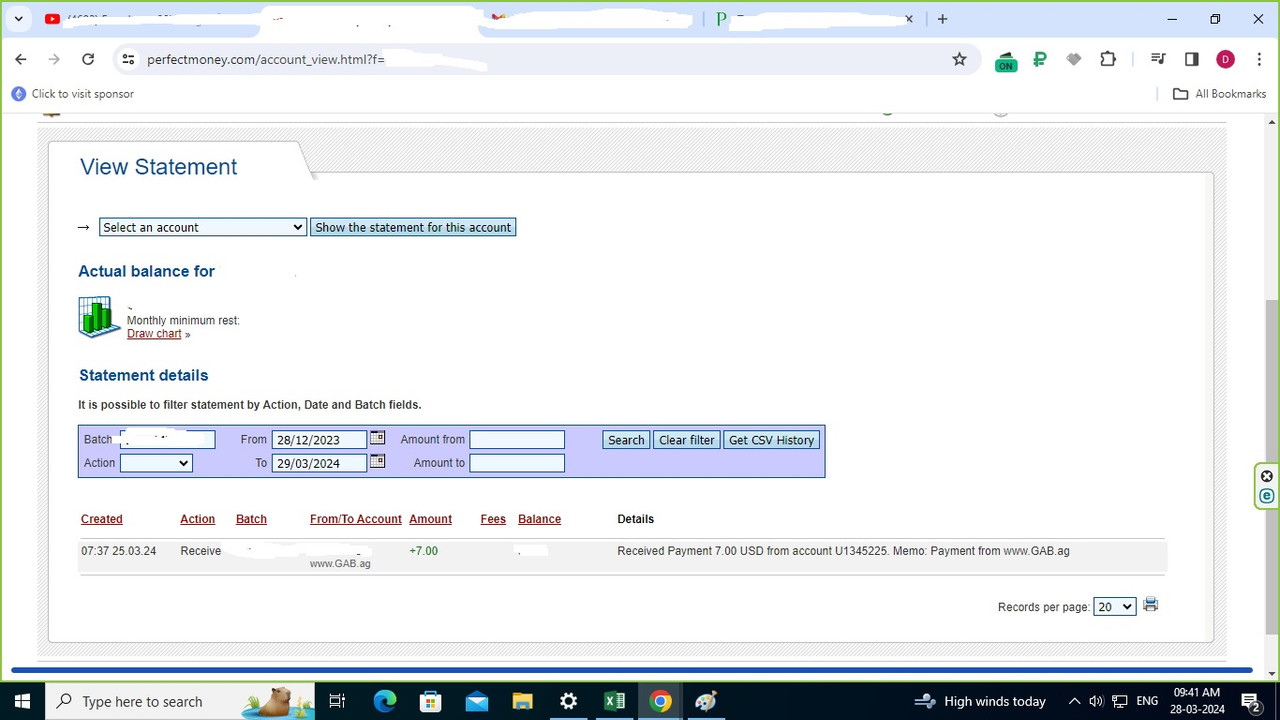This screenshot has width=1280, height=720.
Task: Sort by the Fees column header
Action: coord(493,519)
